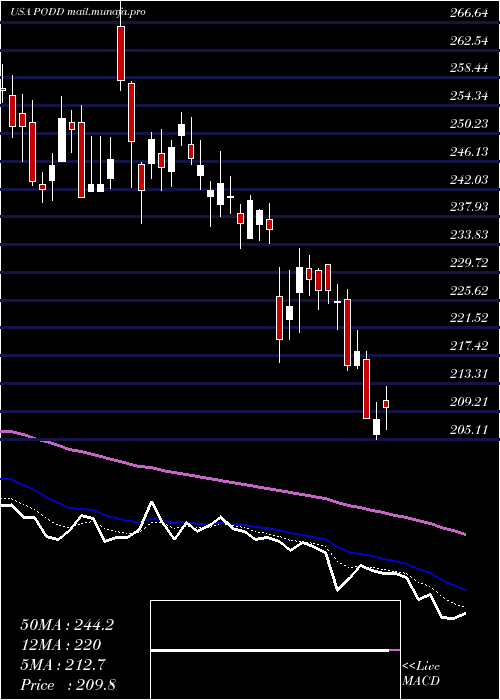Click the 213.31 price axis label
This screenshot has width=500, height=700.
(x=468, y=374)
